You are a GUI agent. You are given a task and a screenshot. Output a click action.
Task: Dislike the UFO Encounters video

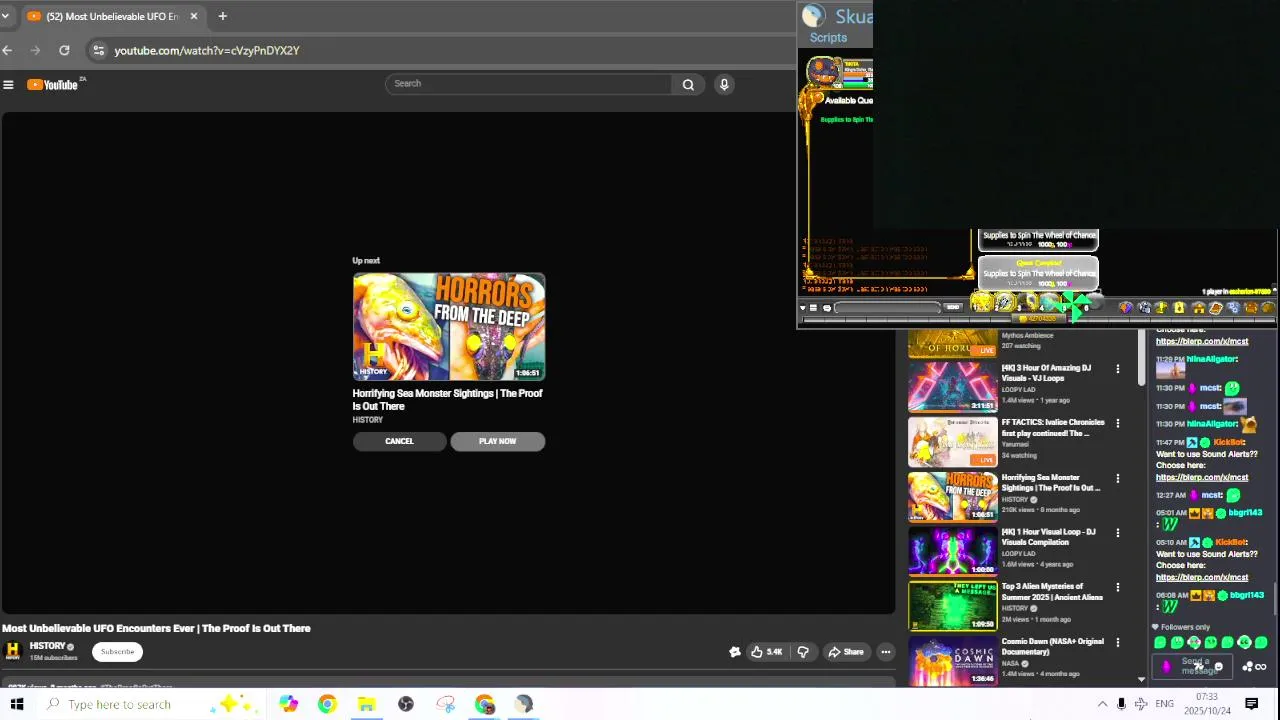tap(803, 652)
